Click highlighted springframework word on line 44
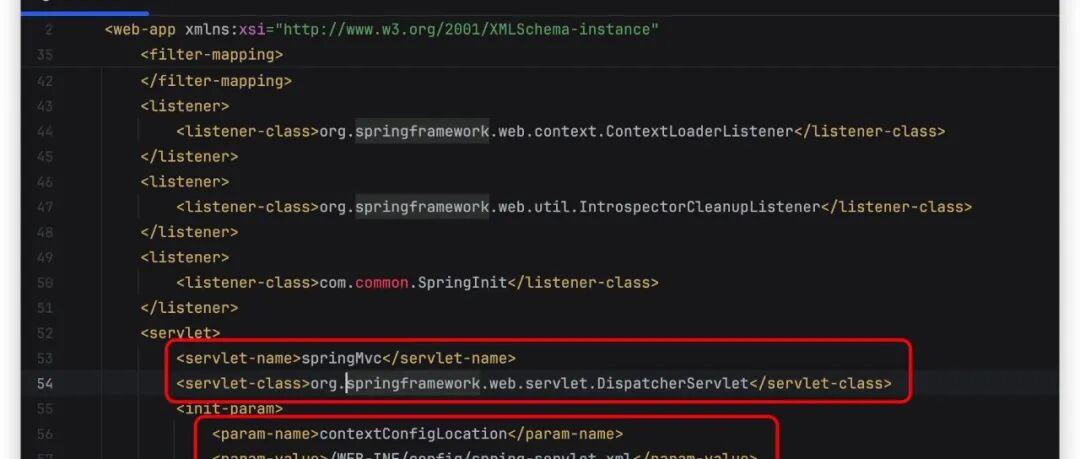 click(x=422, y=131)
